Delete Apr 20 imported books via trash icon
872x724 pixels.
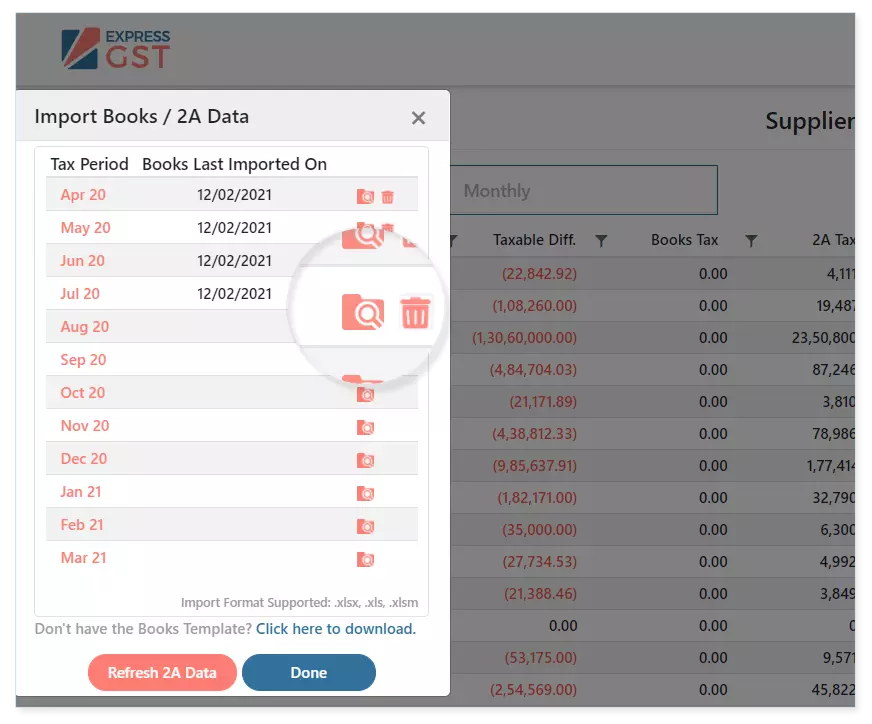click(x=389, y=195)
